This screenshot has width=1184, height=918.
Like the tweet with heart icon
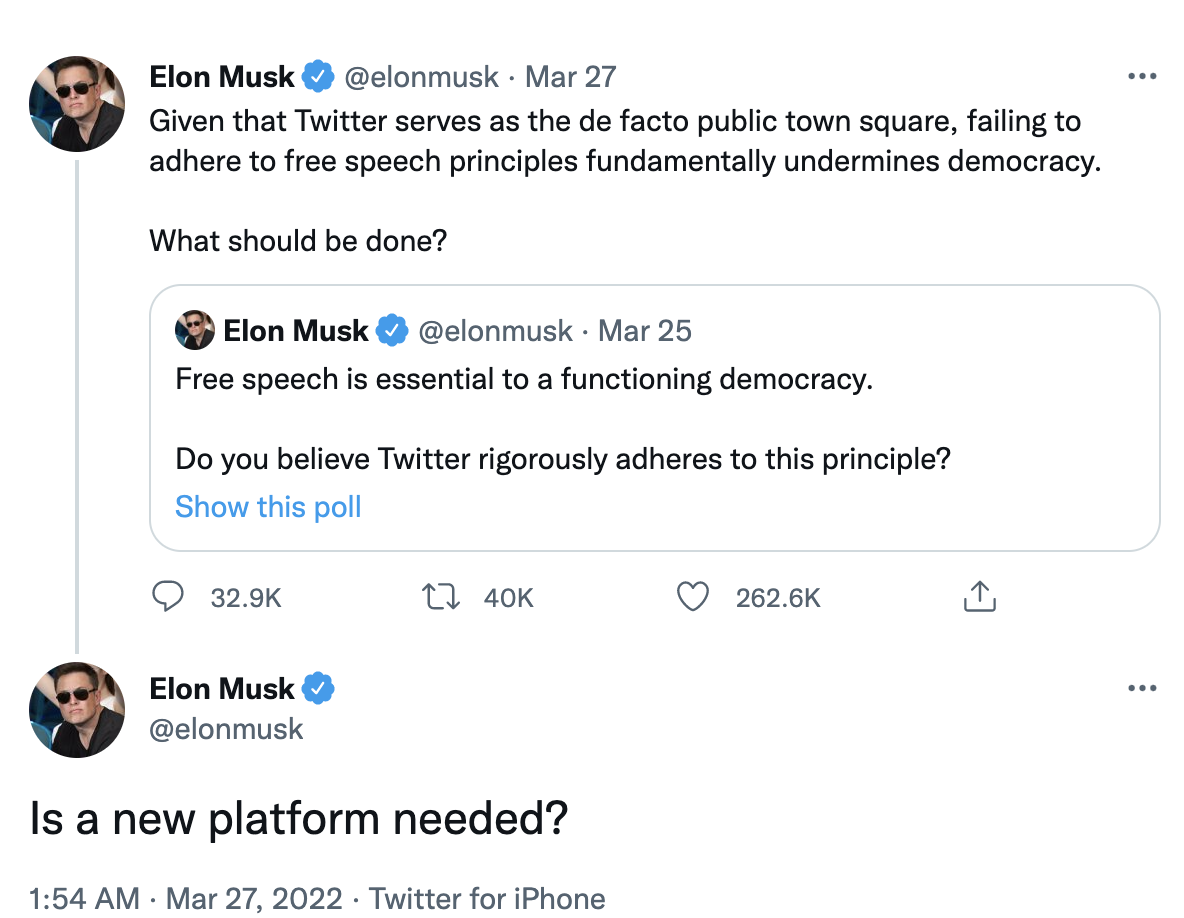click(x=693, y=597)
